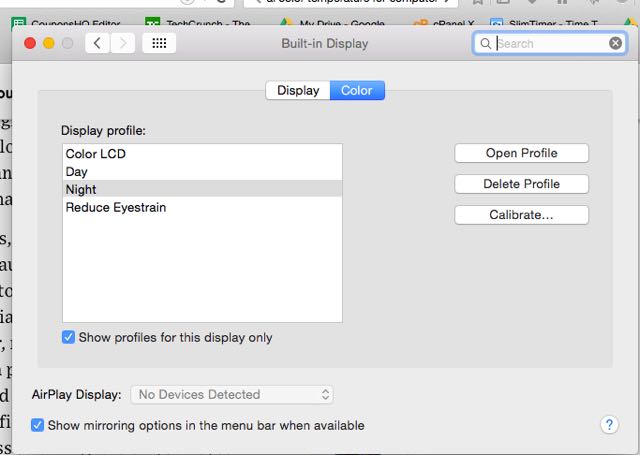Show all preferences via grid icon
The width and height of the screenshot is (640, 455).
pyautogui.click(x=159, y=43)
